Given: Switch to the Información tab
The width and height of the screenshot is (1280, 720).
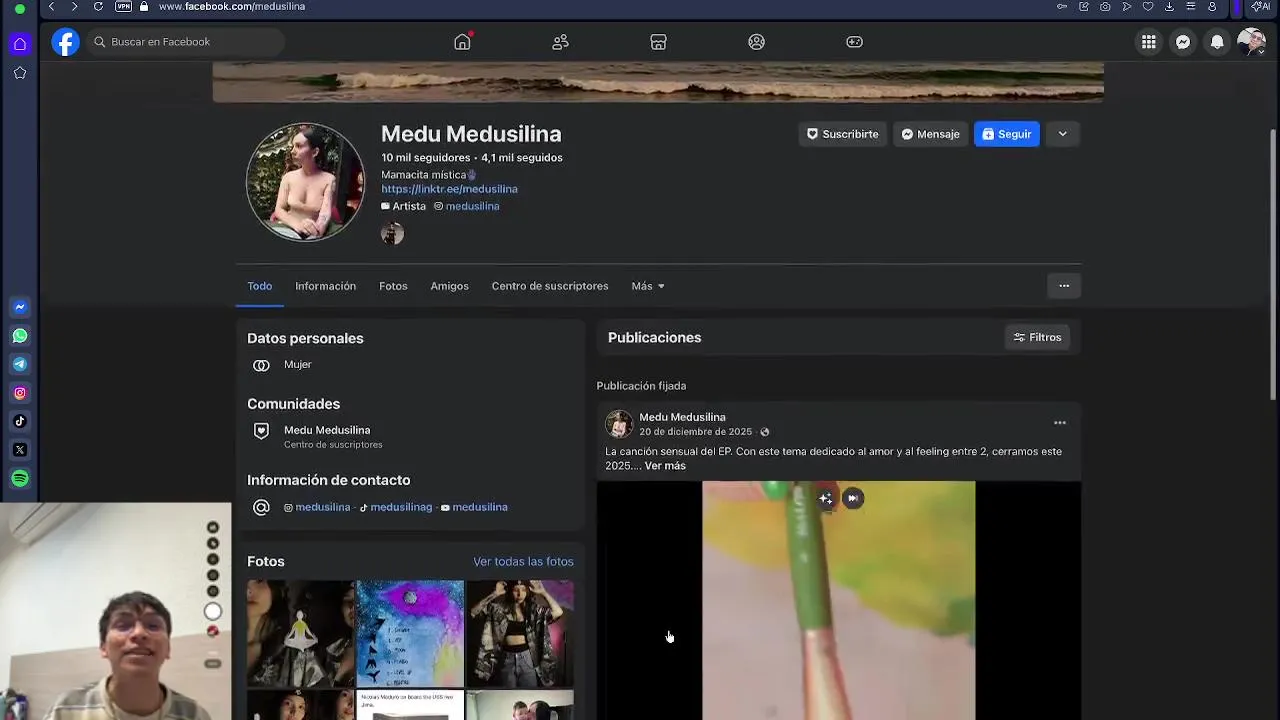Looking at the screenshot, I should 325,286.
